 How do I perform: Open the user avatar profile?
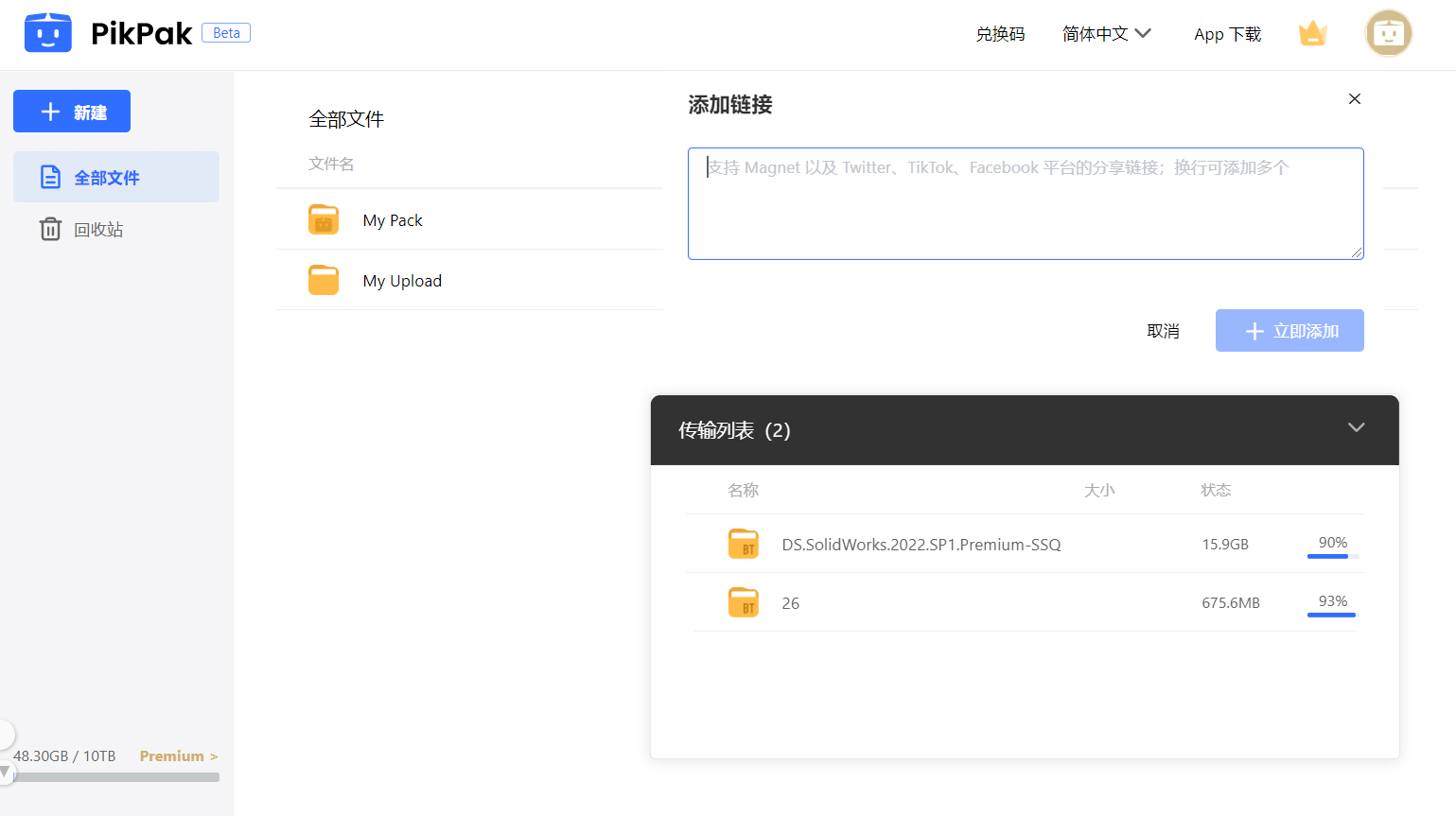[1389, 34]
